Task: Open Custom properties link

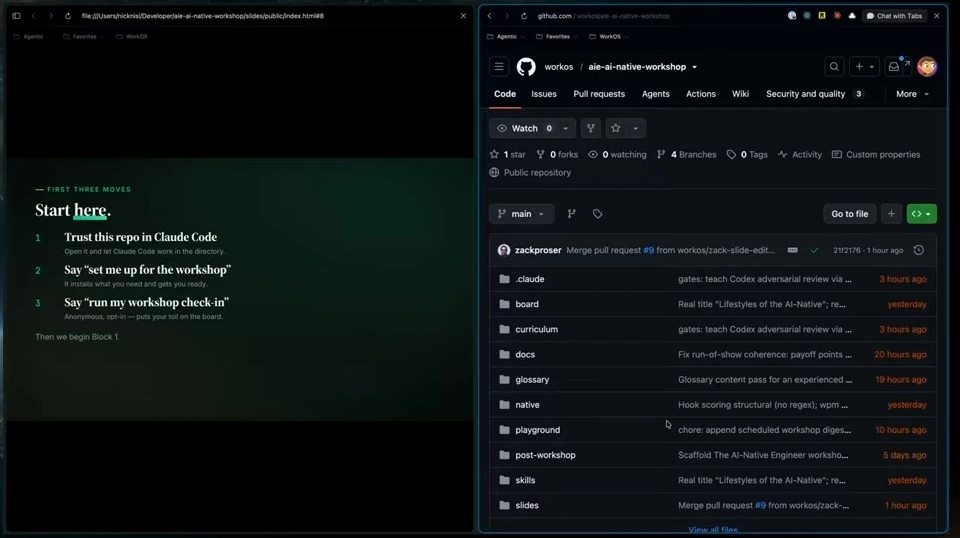Action: point(876,154)
